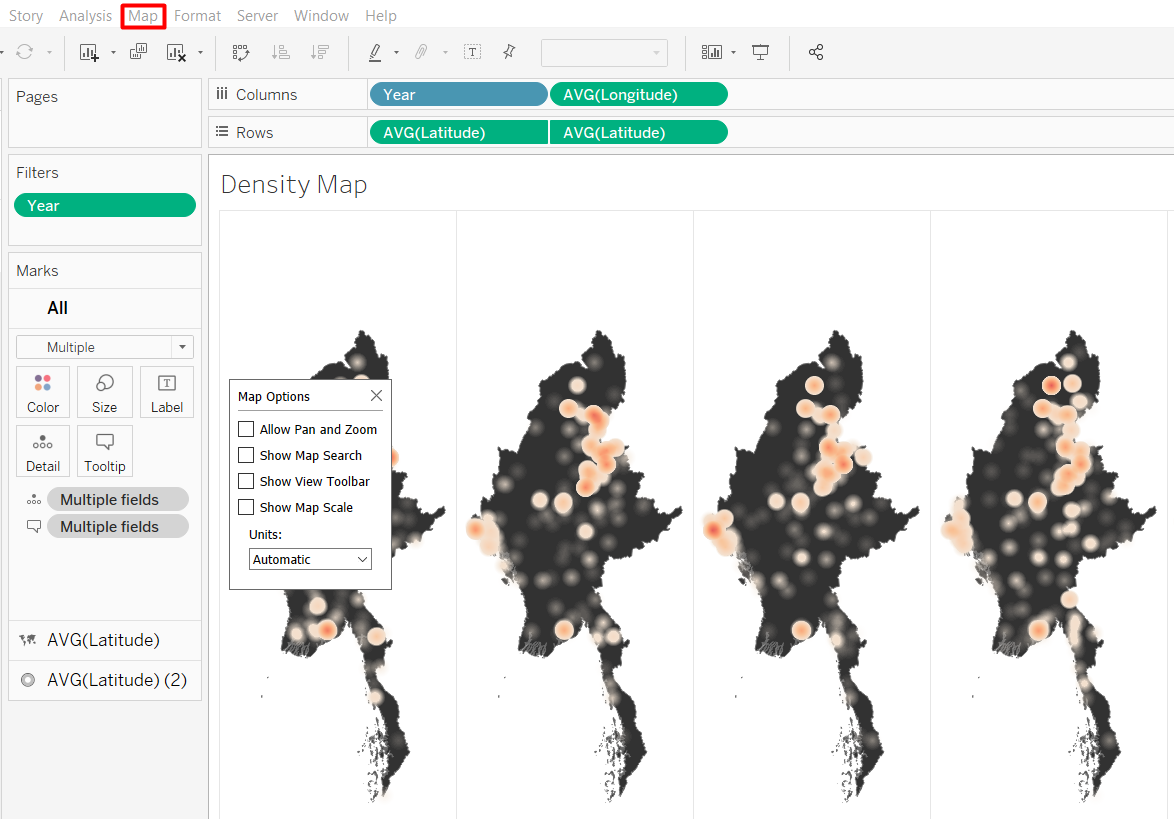The image size is (1174, 819).
Task: Click the Label button in Marks card
Action: point(167,392)
